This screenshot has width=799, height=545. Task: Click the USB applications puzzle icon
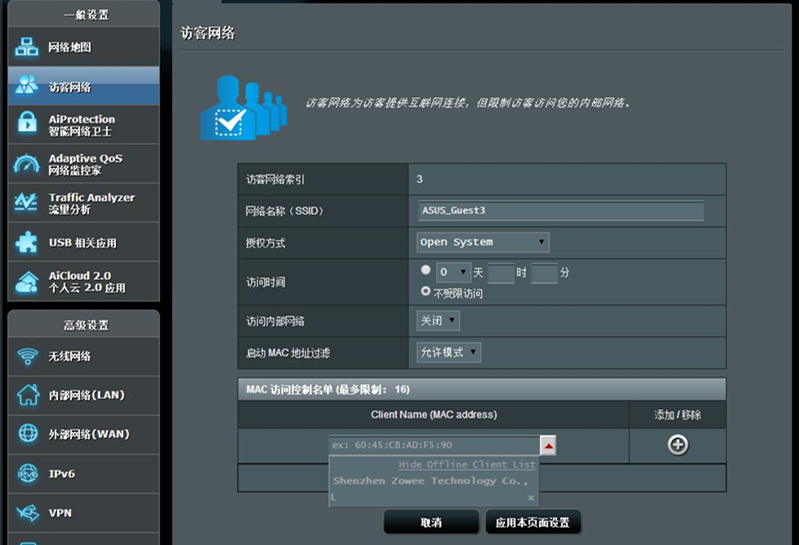tap(26, 242)
